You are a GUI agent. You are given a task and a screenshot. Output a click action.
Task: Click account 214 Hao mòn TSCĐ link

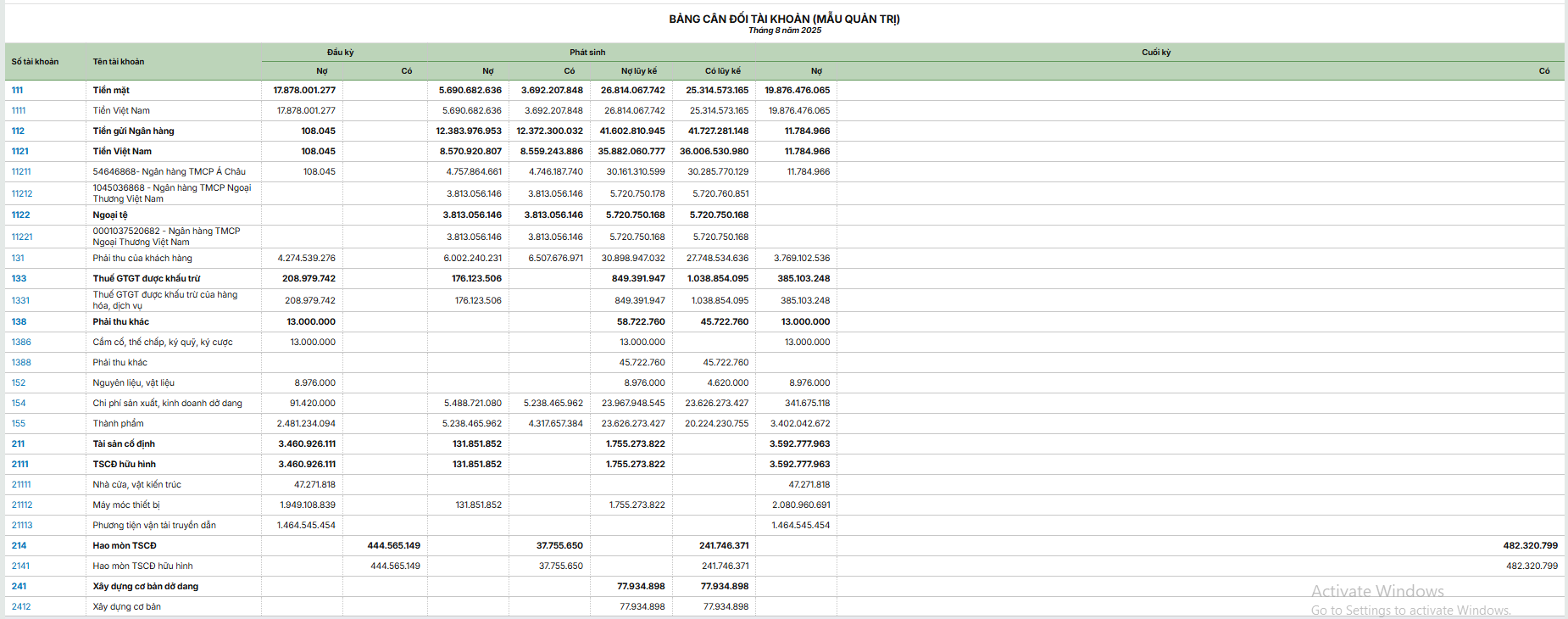(19, 546)
